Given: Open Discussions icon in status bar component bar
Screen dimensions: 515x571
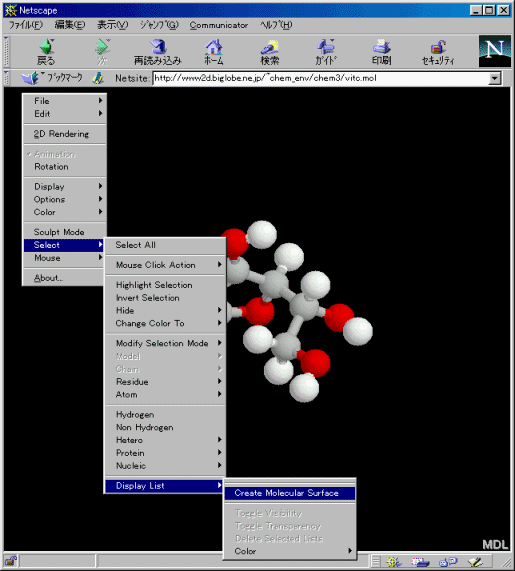Looking at the screenshot, I should point(448,562).
